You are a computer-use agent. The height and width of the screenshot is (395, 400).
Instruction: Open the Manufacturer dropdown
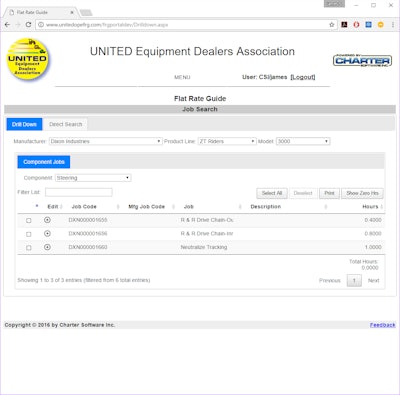(106, 141)
